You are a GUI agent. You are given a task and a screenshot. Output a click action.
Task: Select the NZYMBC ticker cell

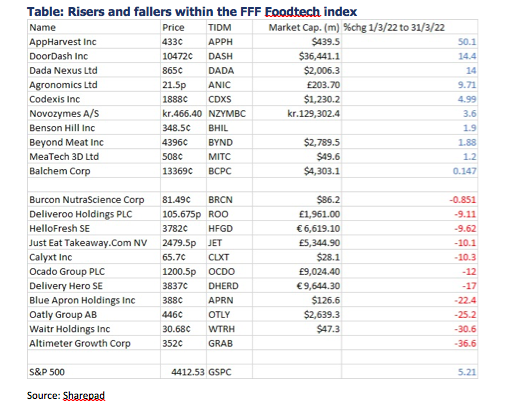(227, 114)
